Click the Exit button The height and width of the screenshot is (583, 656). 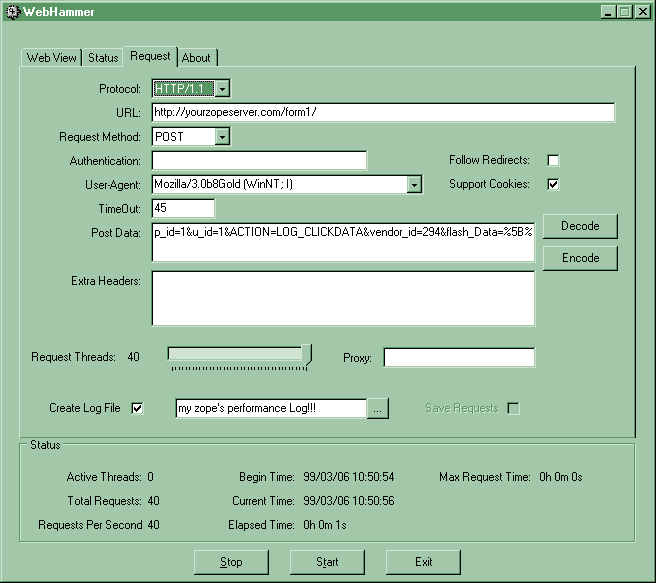(423, 562)
